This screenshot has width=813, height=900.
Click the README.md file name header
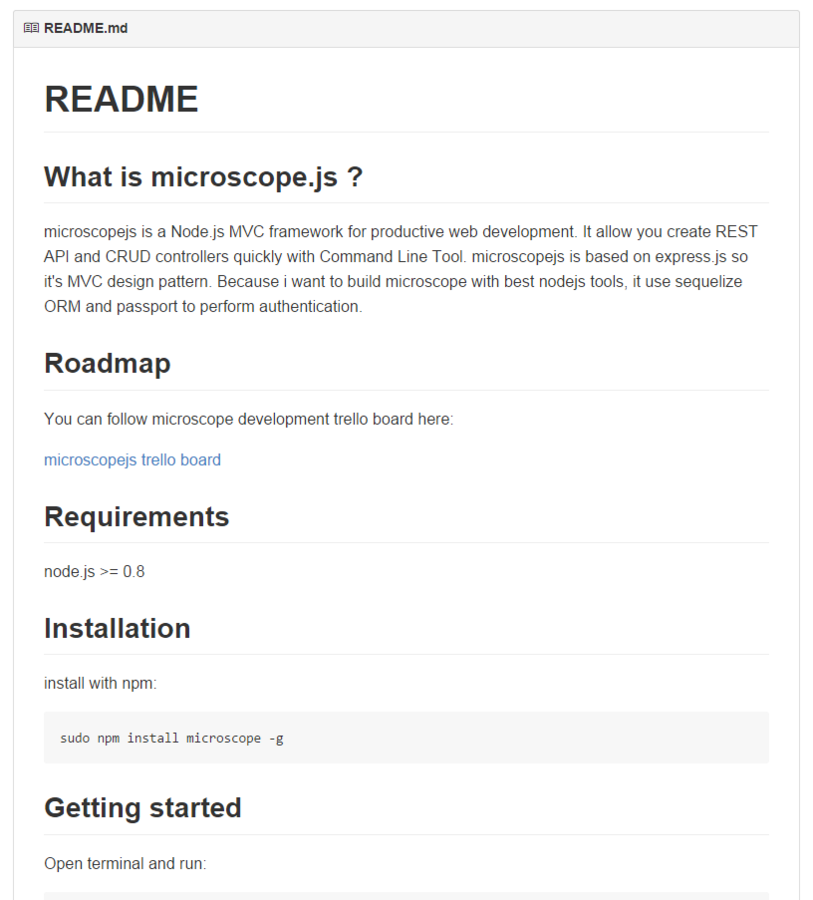[x=86, y=28]
